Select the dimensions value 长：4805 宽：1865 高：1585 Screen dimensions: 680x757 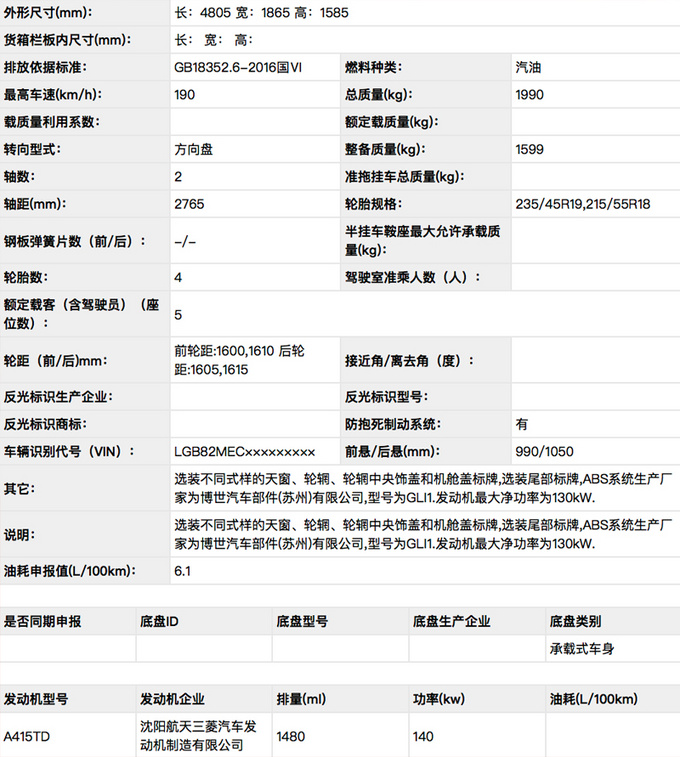(x=261, y=13)
